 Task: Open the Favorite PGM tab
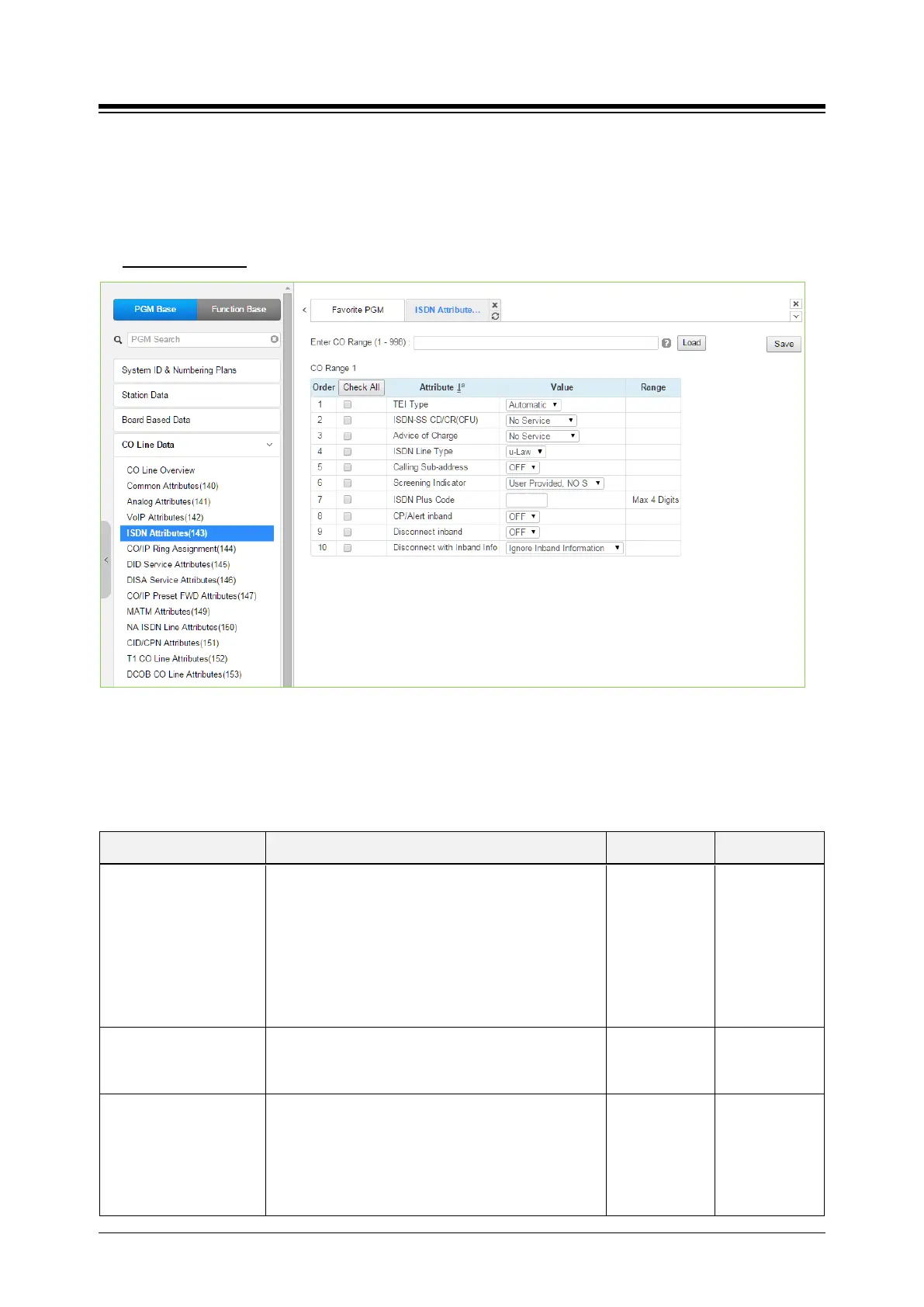[x=358, y=310]
